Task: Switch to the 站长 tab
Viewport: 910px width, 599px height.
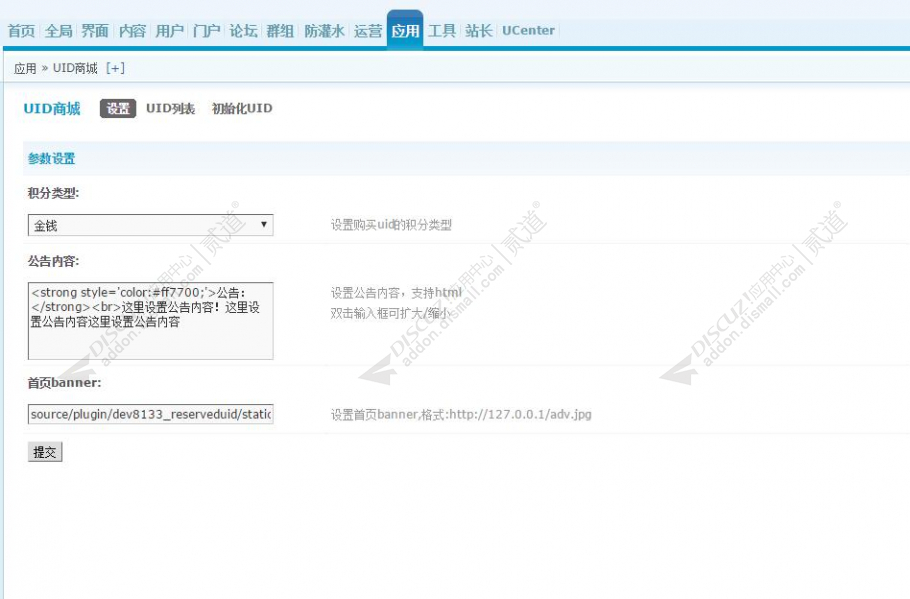Action: tap(479, 31)
